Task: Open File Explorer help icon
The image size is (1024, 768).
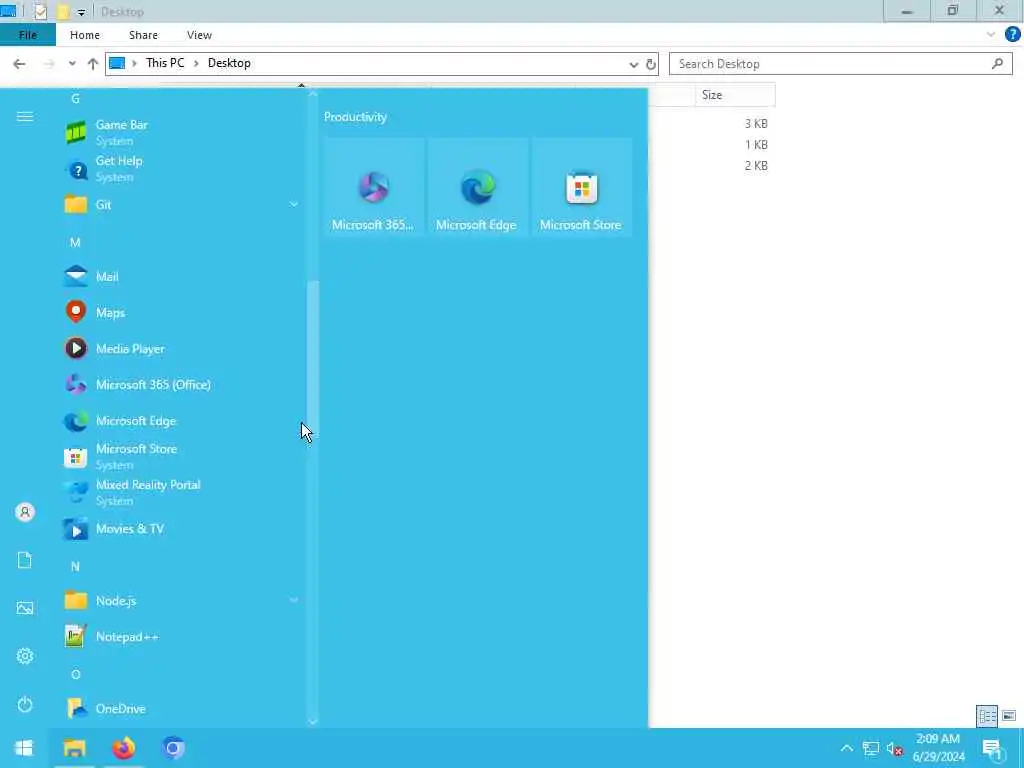Action: click(x=1012, y=35)
